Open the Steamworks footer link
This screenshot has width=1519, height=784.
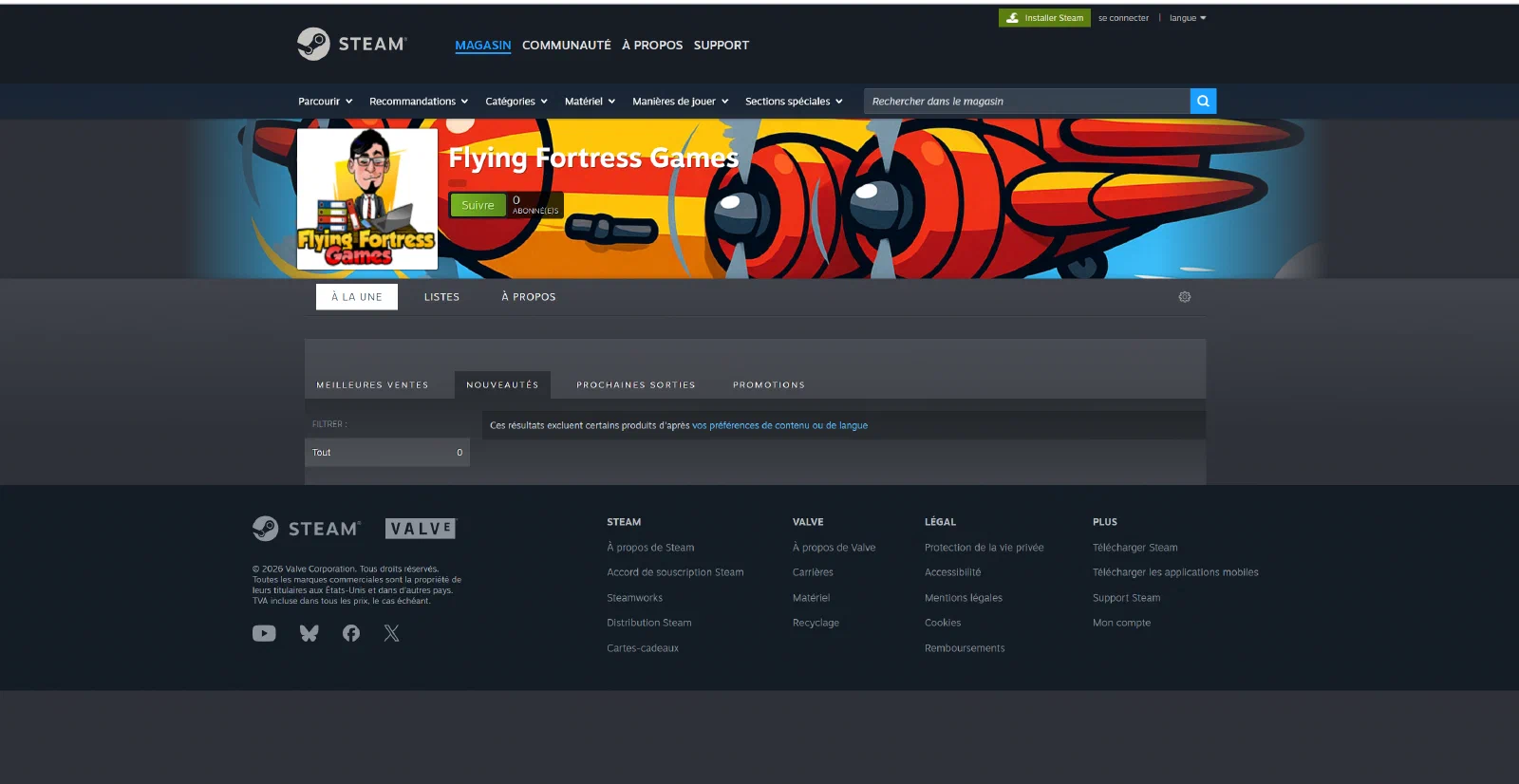(x=634, y=598)
